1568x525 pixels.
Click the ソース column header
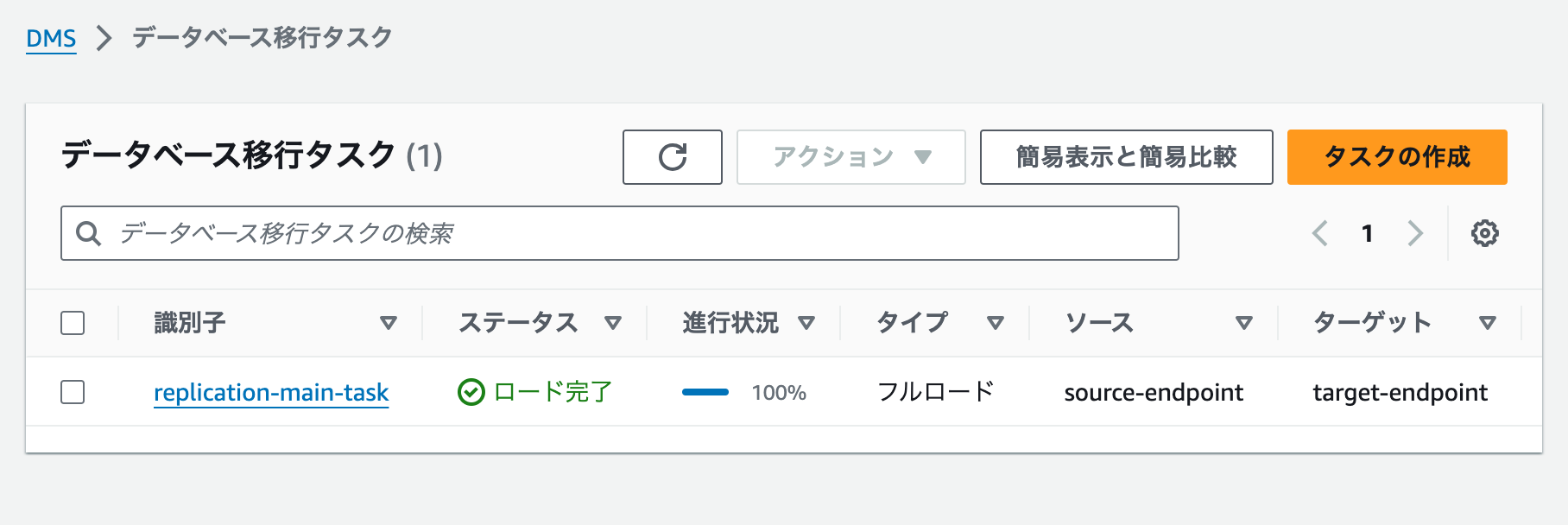click(x=1098, y=323)
